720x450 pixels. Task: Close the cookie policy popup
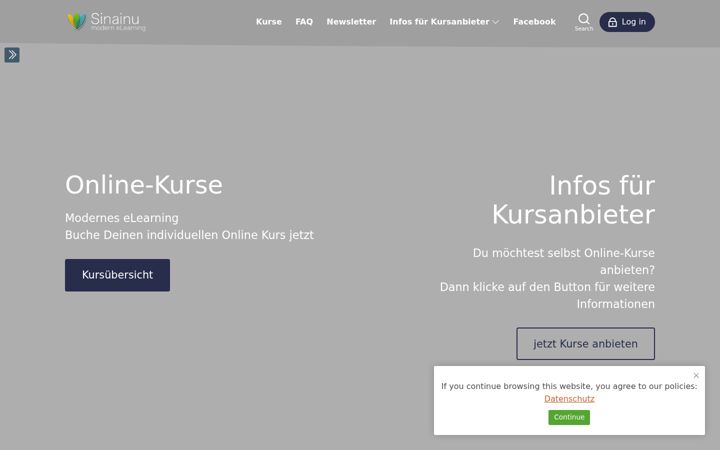(x=696, y=375)
